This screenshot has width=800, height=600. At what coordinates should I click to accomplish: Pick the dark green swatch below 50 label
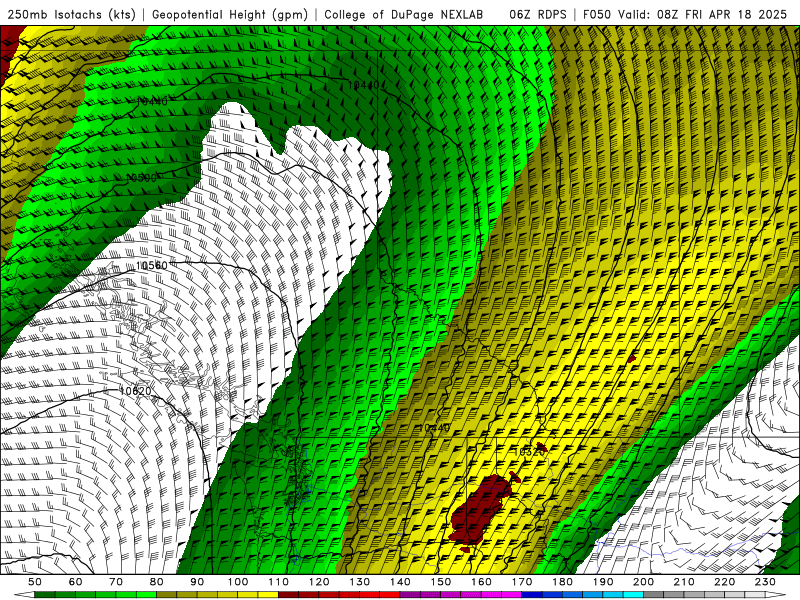pos(45,595)
